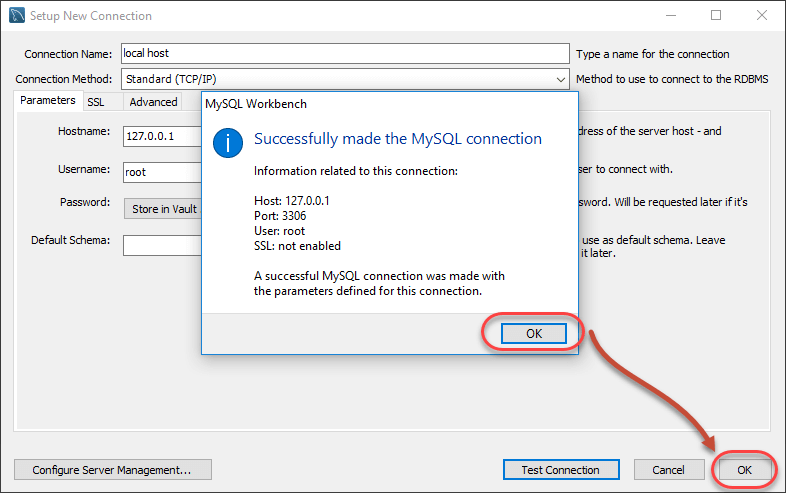
Task: Switch to the Parameters tab
Action: coord(48,101)
